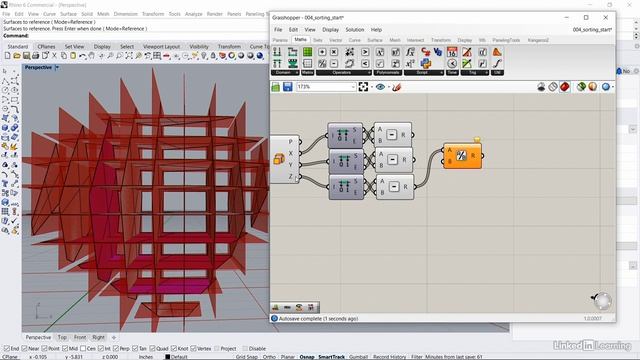640x360 pixels.
Task: Click the wireframe preview mode icon
Action: (553, 87)
